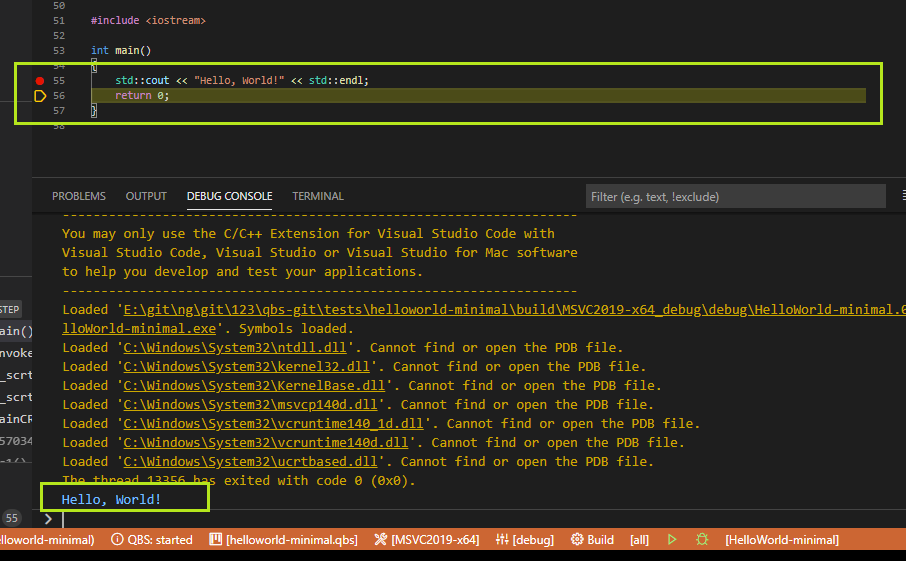
Task: Focus the debug console filter input
Action: (x=735, y=197)
